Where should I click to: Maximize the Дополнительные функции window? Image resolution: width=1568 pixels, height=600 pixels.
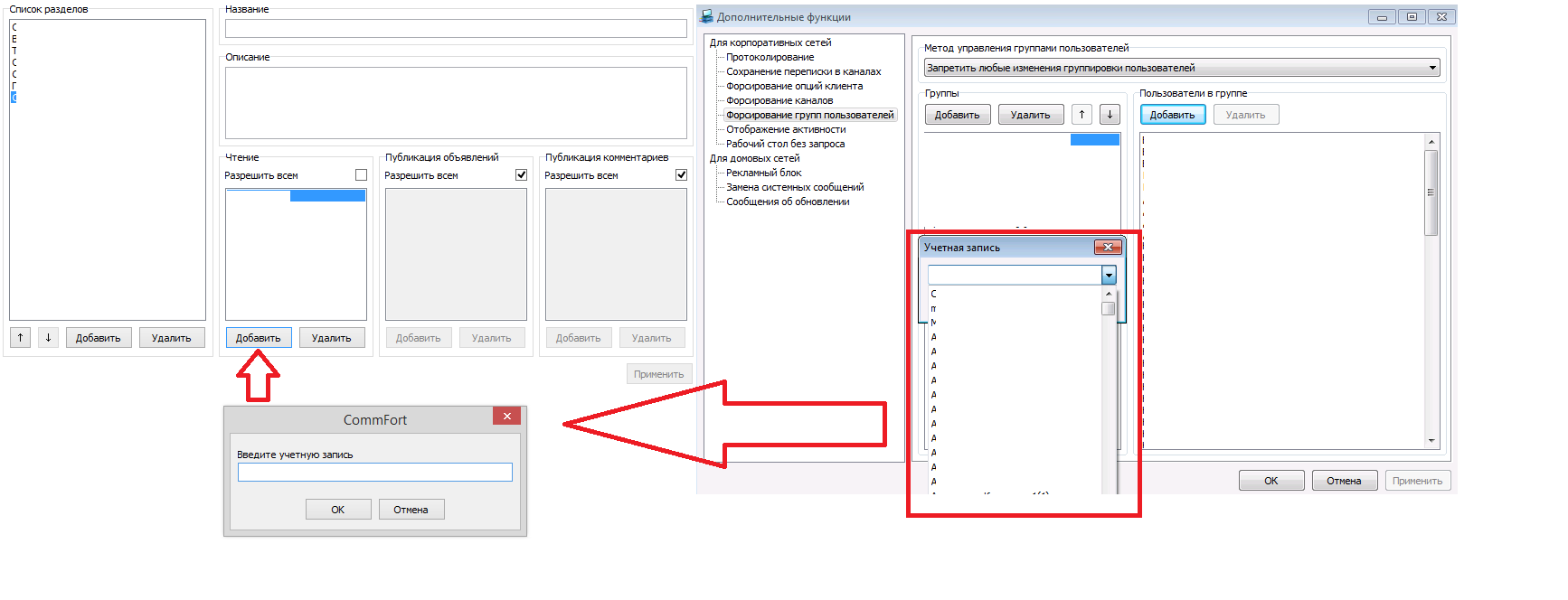coord(1412,17)
